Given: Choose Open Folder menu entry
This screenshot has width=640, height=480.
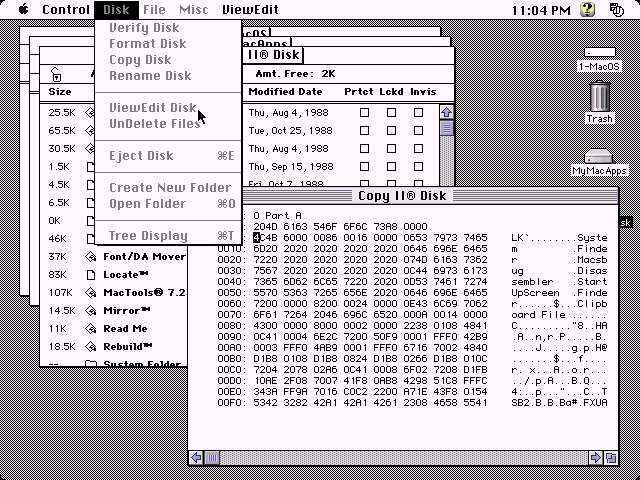Looking at the screenshot, I should (x=168, y=204).
